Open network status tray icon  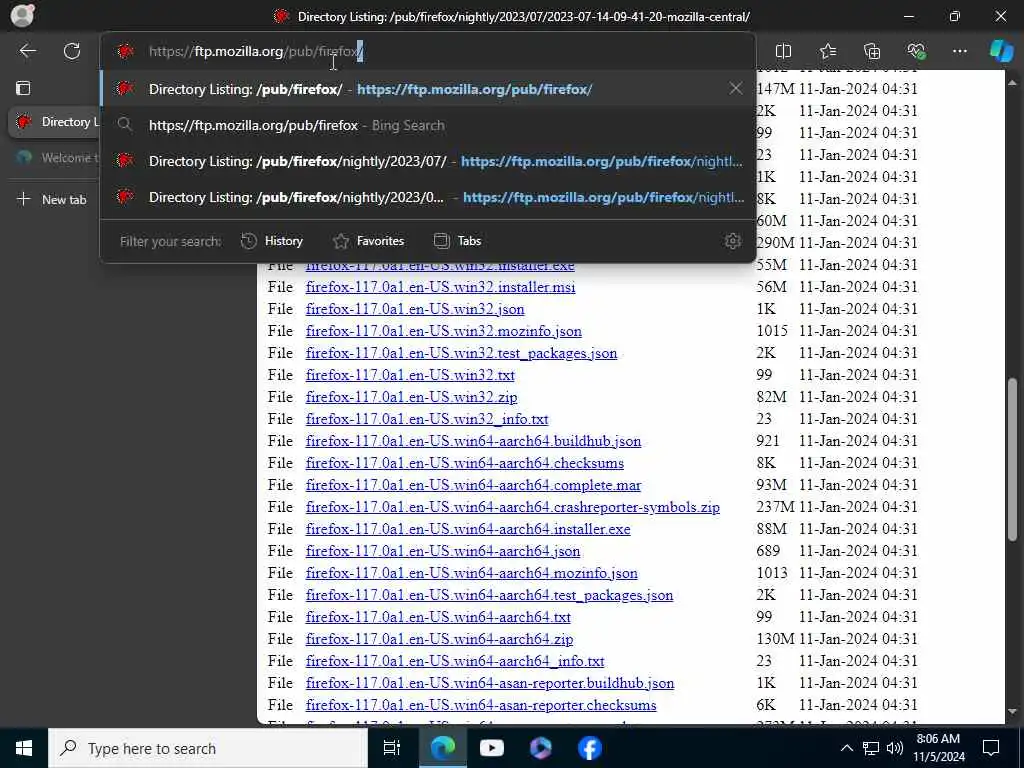[871, 748]
